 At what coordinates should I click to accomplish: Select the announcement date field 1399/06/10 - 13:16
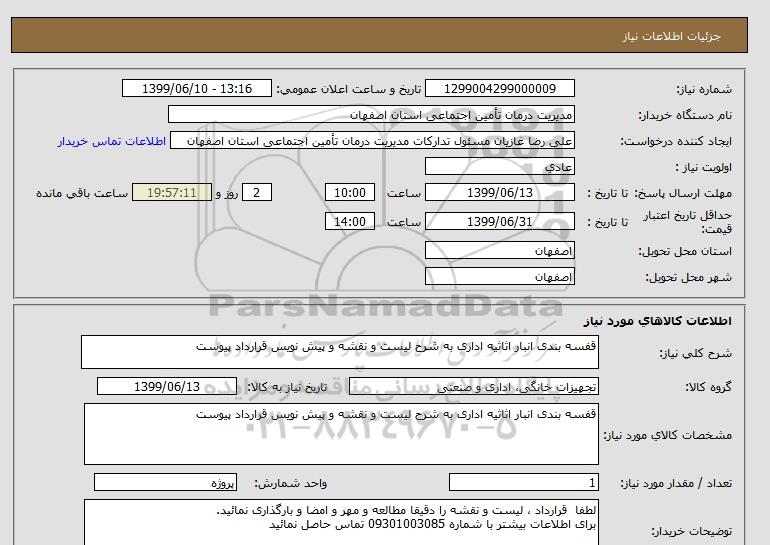[196, 88]
